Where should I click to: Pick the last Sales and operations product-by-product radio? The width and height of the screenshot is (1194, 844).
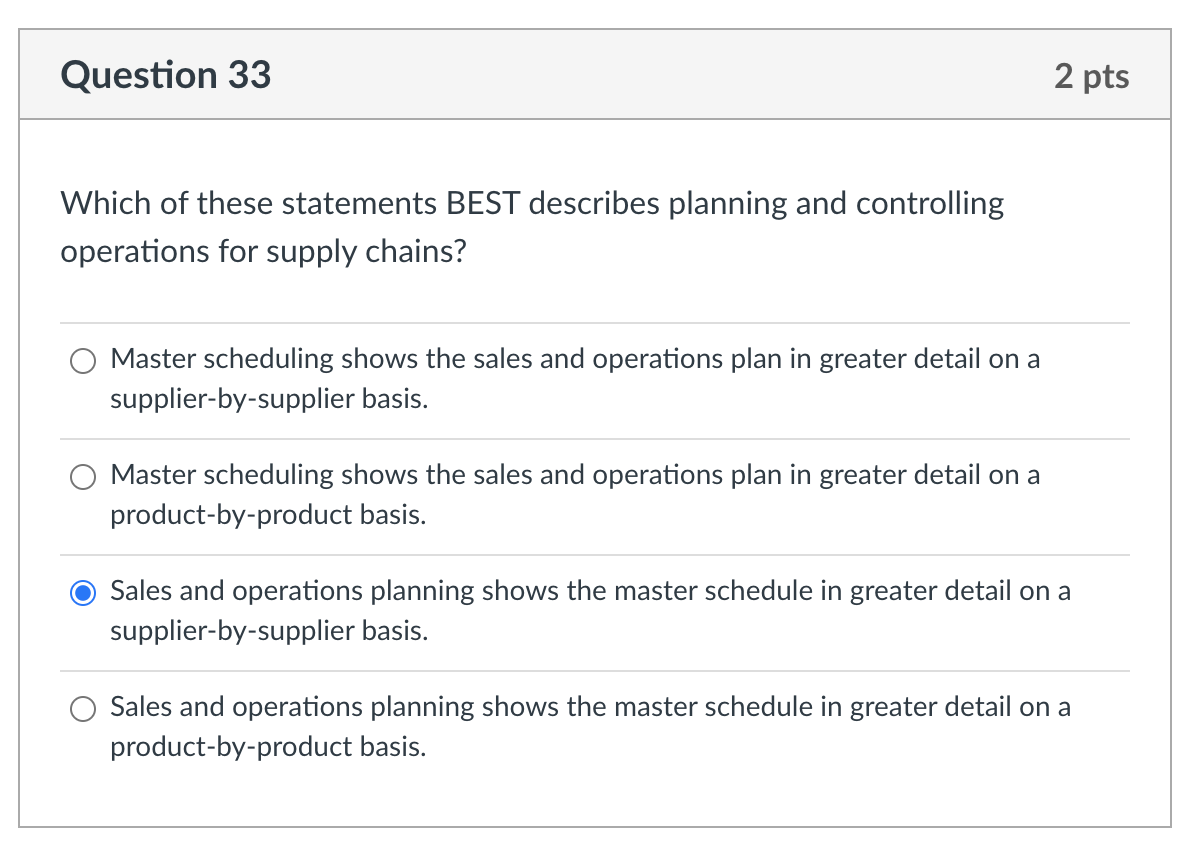[83, 709]
